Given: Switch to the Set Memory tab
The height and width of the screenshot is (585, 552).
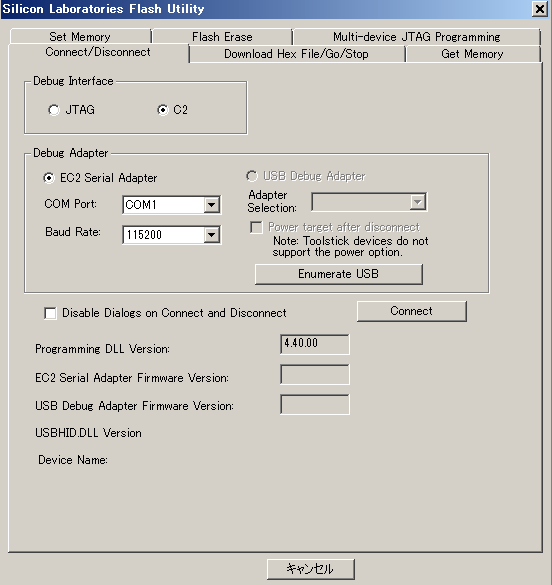Looking at the screenshot, I should click(x=80, y=37).
